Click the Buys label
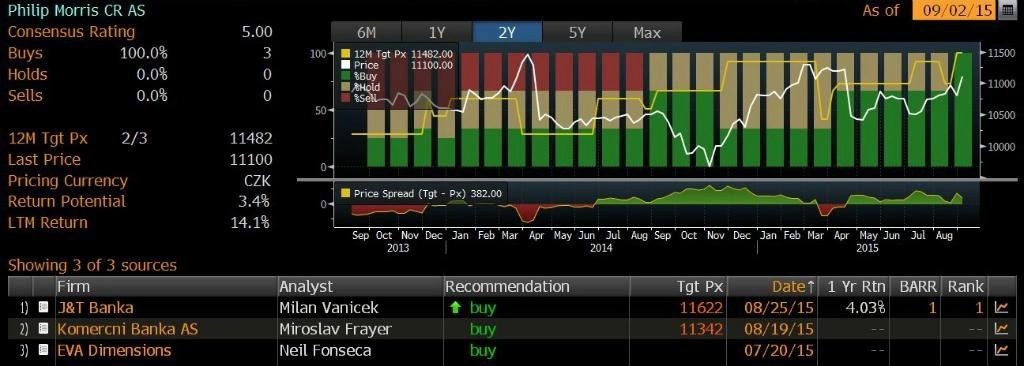The height and width of the screenshot is (366, 1024). (x=25, y=53)
